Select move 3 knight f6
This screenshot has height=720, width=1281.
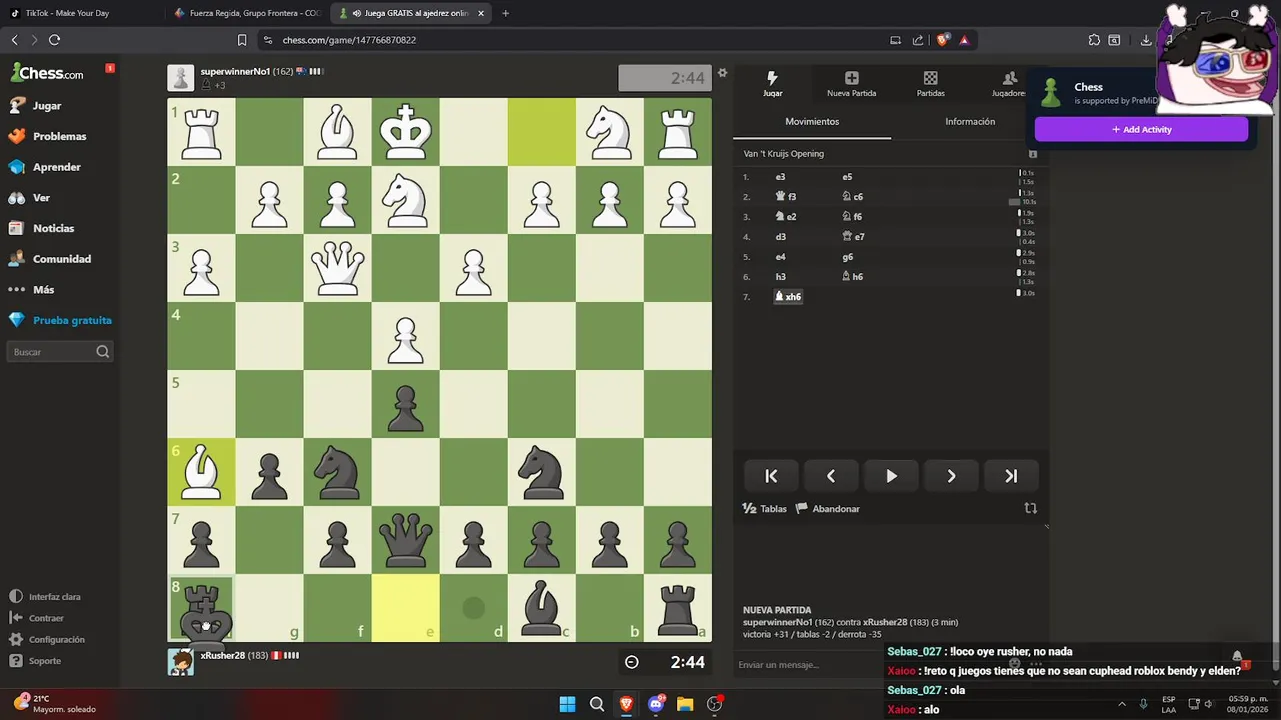pyautogui.click(x=852, y=217)
